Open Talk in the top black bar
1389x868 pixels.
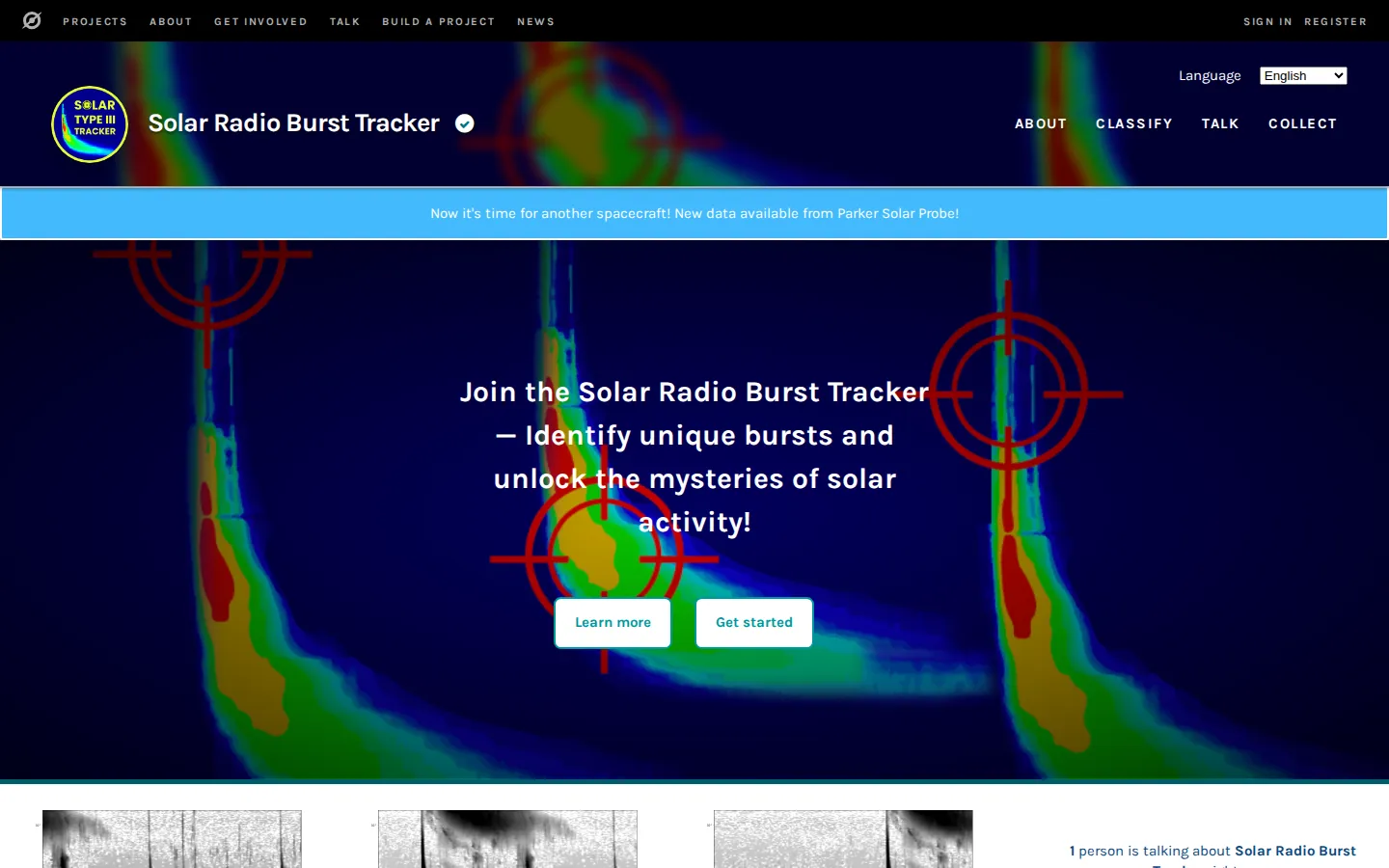point(344,21)
